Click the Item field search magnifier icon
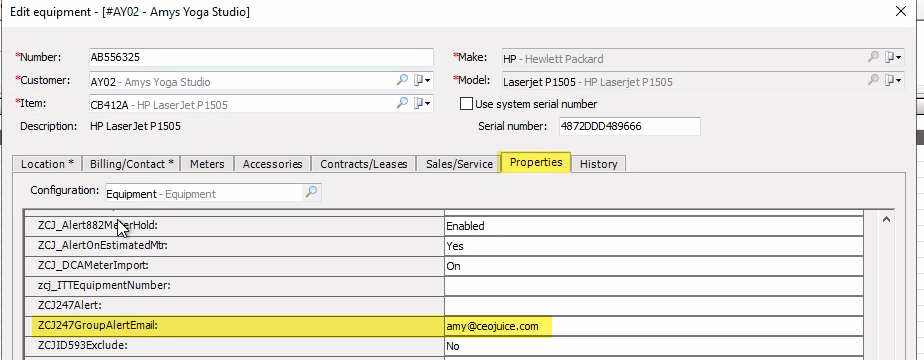 [x=402, y=103]
